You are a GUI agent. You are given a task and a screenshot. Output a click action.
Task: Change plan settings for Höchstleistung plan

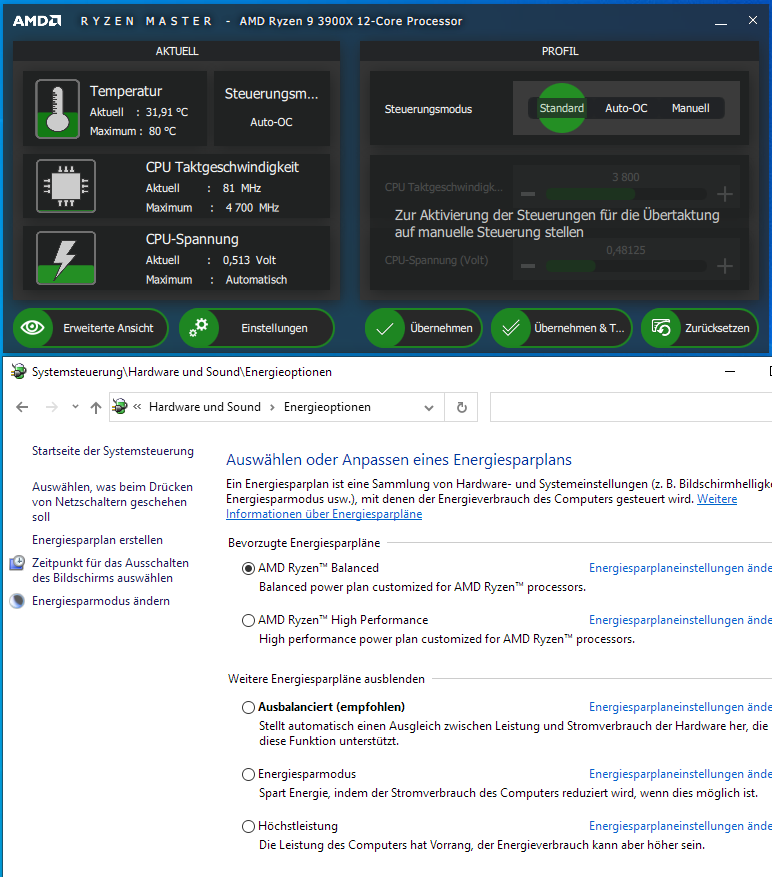pyautogui.click(x=680, y=826)
